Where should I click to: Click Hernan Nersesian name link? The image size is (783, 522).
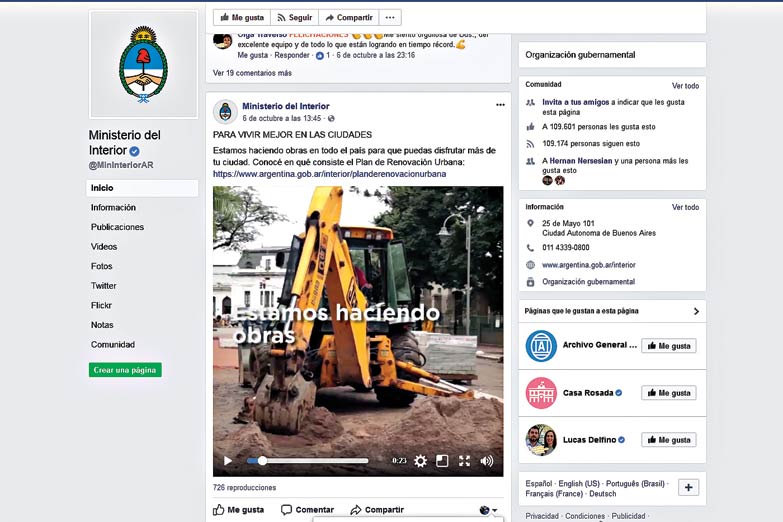click(x=581, y=161)
